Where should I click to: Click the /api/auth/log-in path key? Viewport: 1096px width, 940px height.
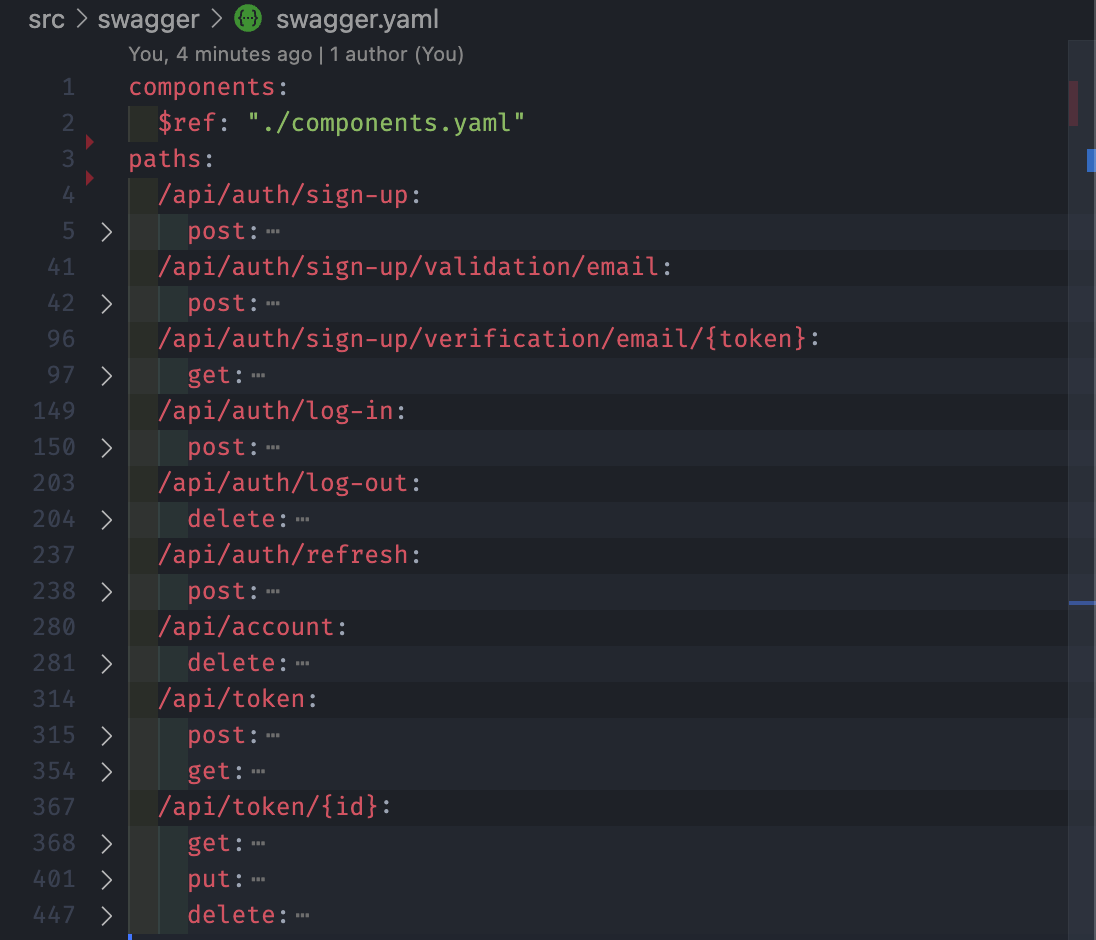tap(276, 411)
